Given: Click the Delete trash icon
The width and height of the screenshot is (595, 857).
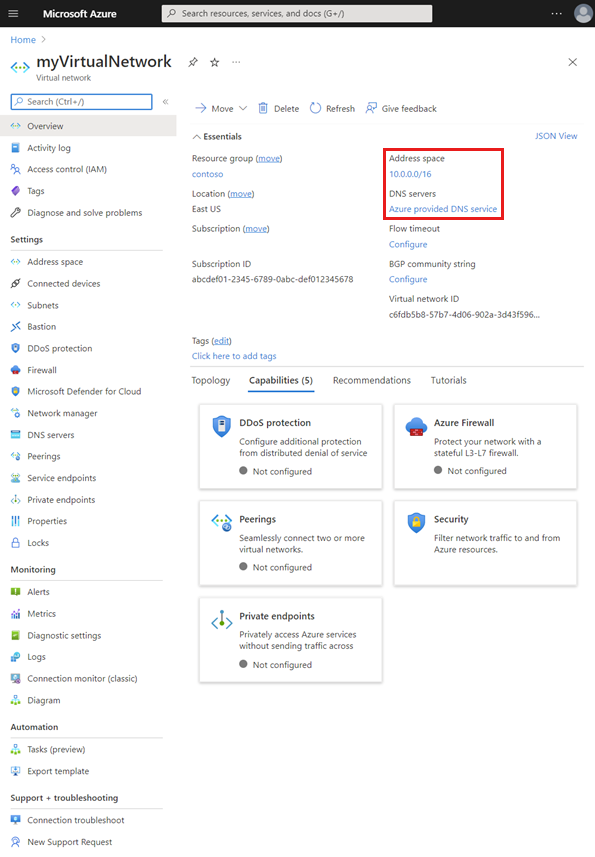Looking at the screenshot, I should click(263, 108).
